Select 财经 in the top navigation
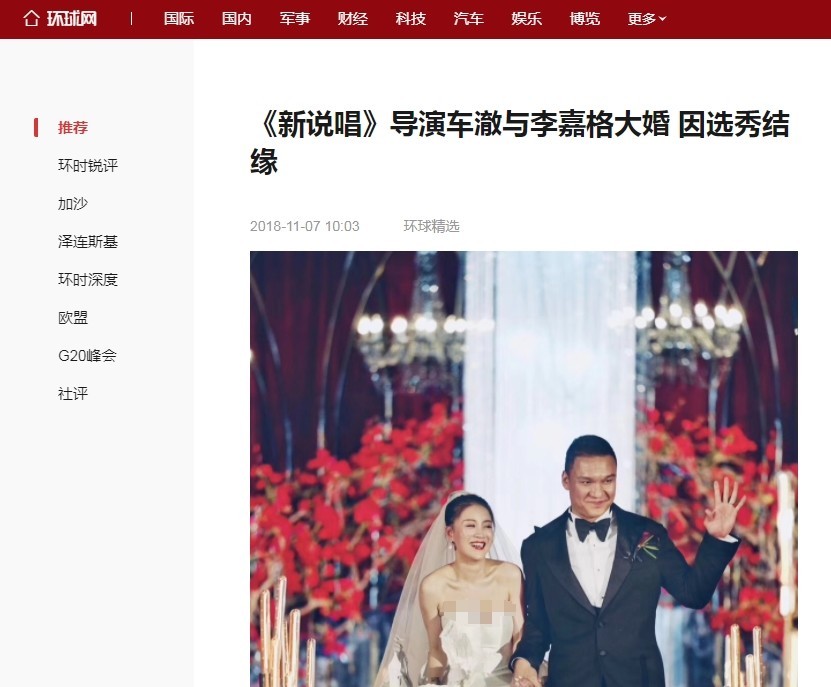Viewport: 831px width, 687px height. coord(352,19)
